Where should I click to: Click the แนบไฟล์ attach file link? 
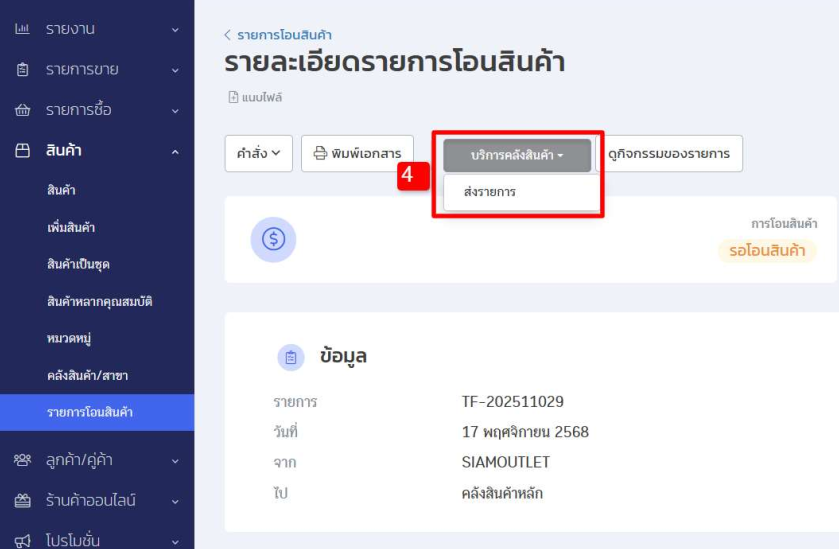pos(256,97)
